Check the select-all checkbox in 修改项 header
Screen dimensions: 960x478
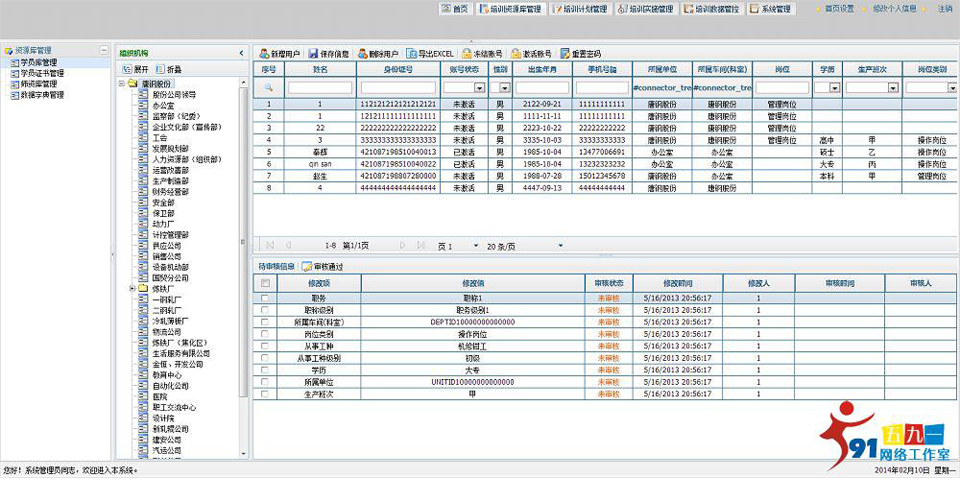click(265, 284)
